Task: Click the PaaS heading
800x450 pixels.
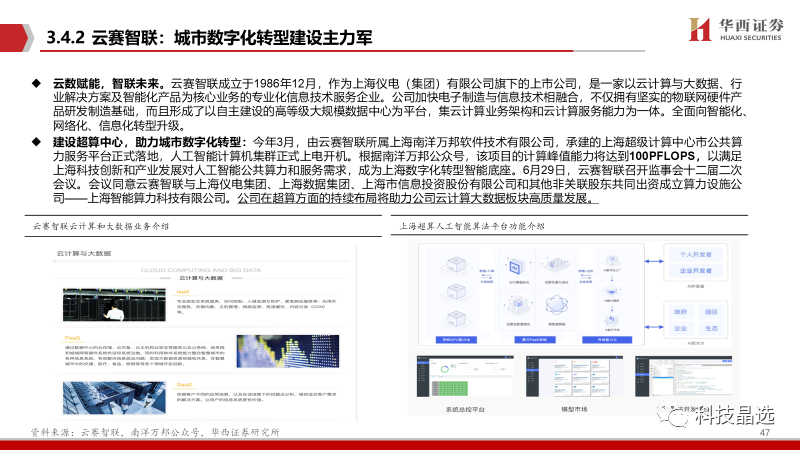Action: tap(72, 338)
